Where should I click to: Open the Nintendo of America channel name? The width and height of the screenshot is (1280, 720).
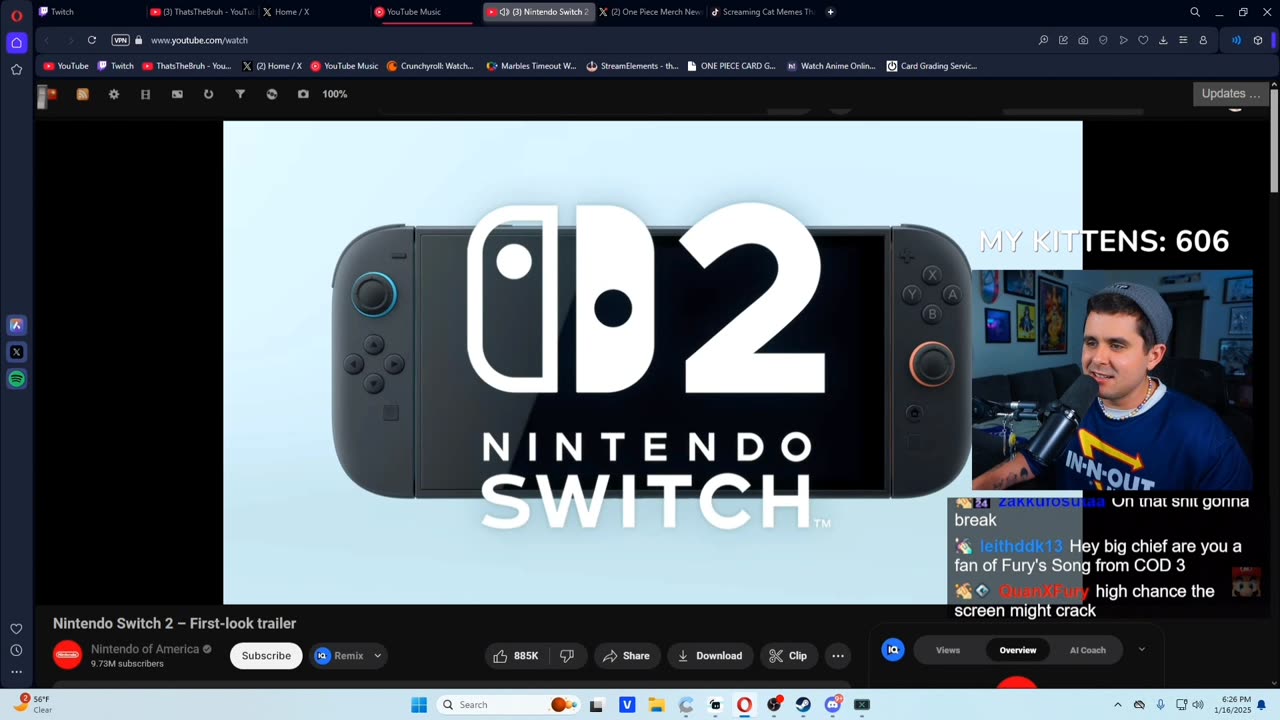click(145, 649)
